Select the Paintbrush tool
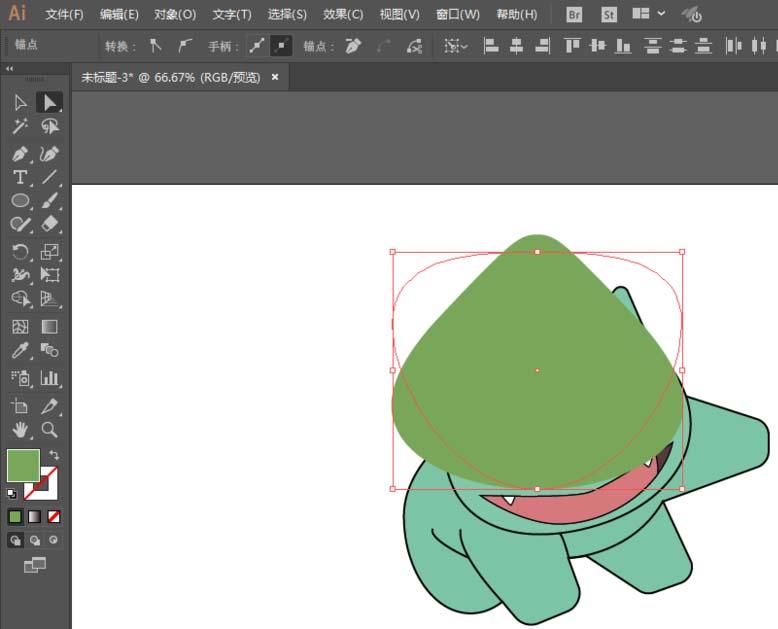 tap(49, 200)
